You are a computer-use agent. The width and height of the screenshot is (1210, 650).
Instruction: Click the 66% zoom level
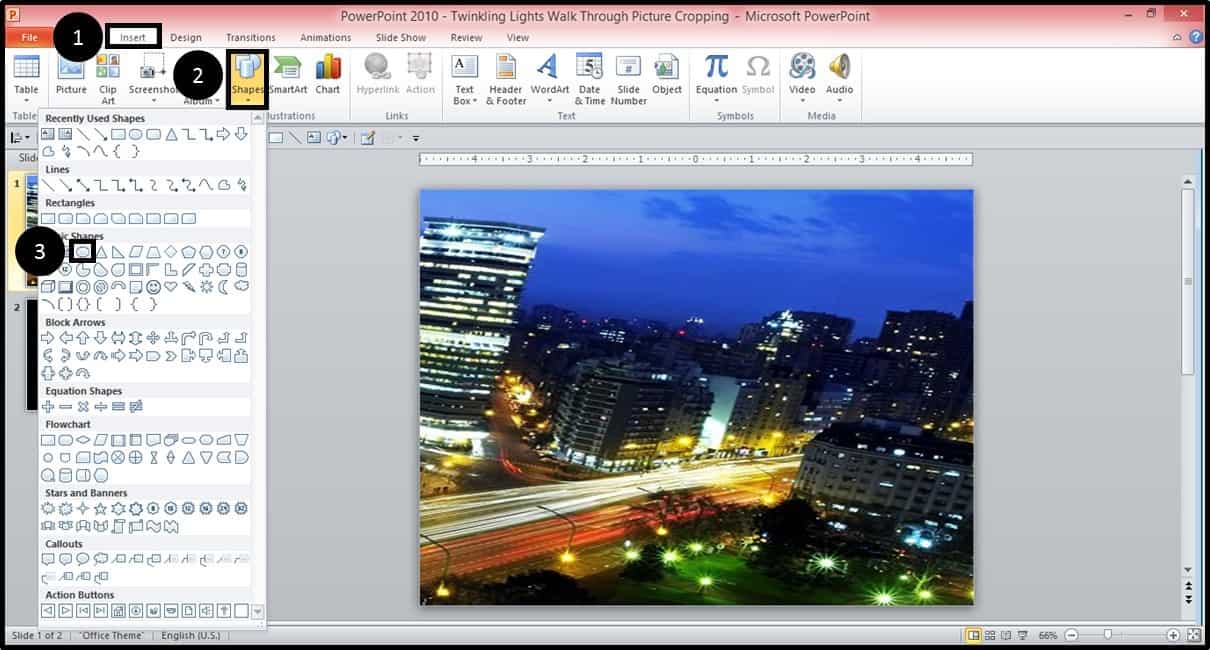point(1047,635)
